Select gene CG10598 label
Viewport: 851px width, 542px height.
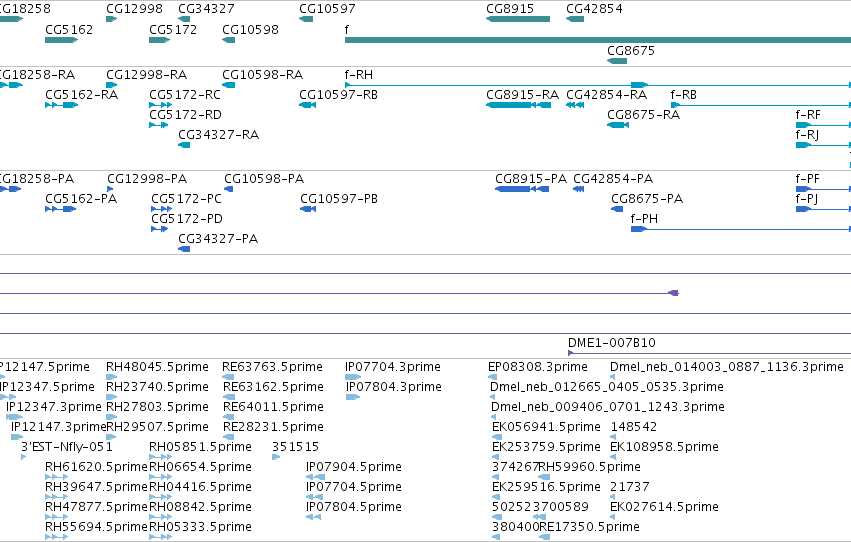pos(250,30)
